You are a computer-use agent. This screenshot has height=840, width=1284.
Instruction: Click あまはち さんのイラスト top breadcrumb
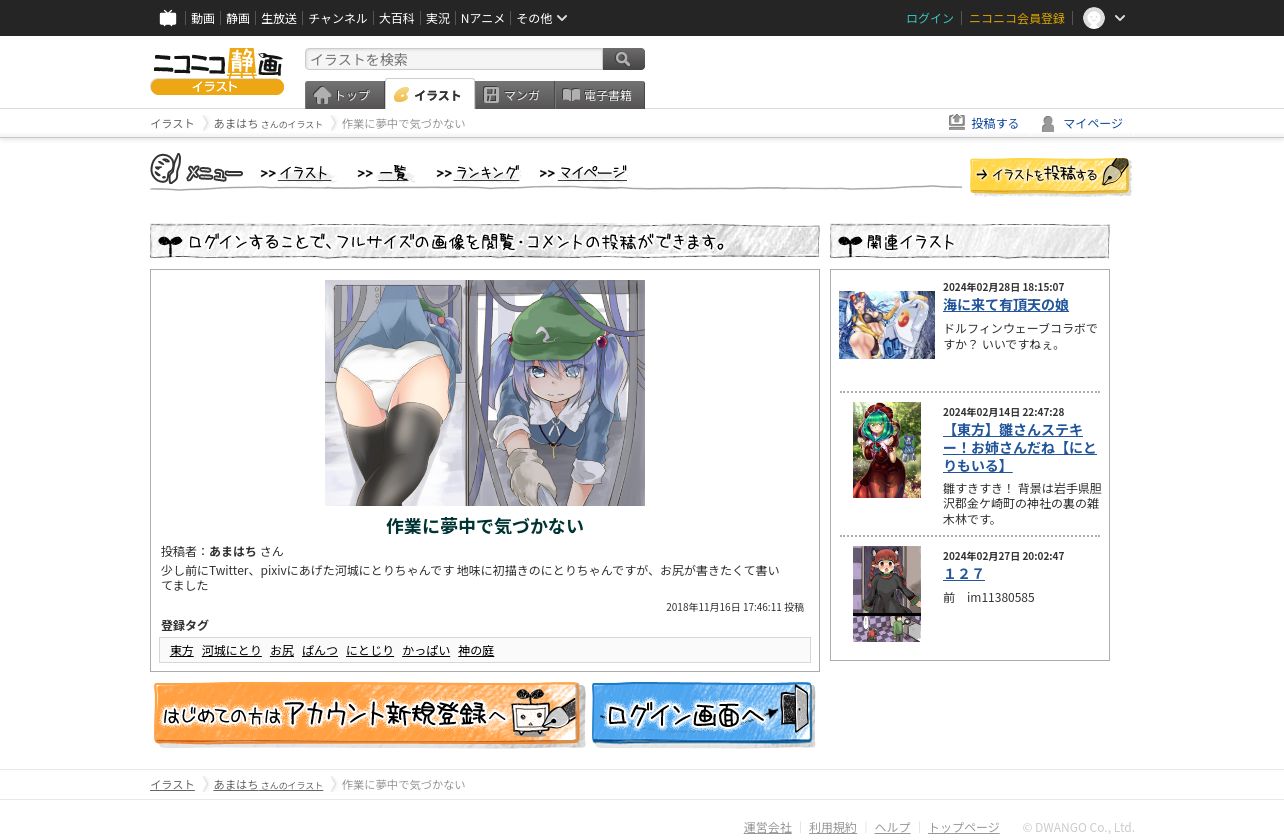click(268, 124)
